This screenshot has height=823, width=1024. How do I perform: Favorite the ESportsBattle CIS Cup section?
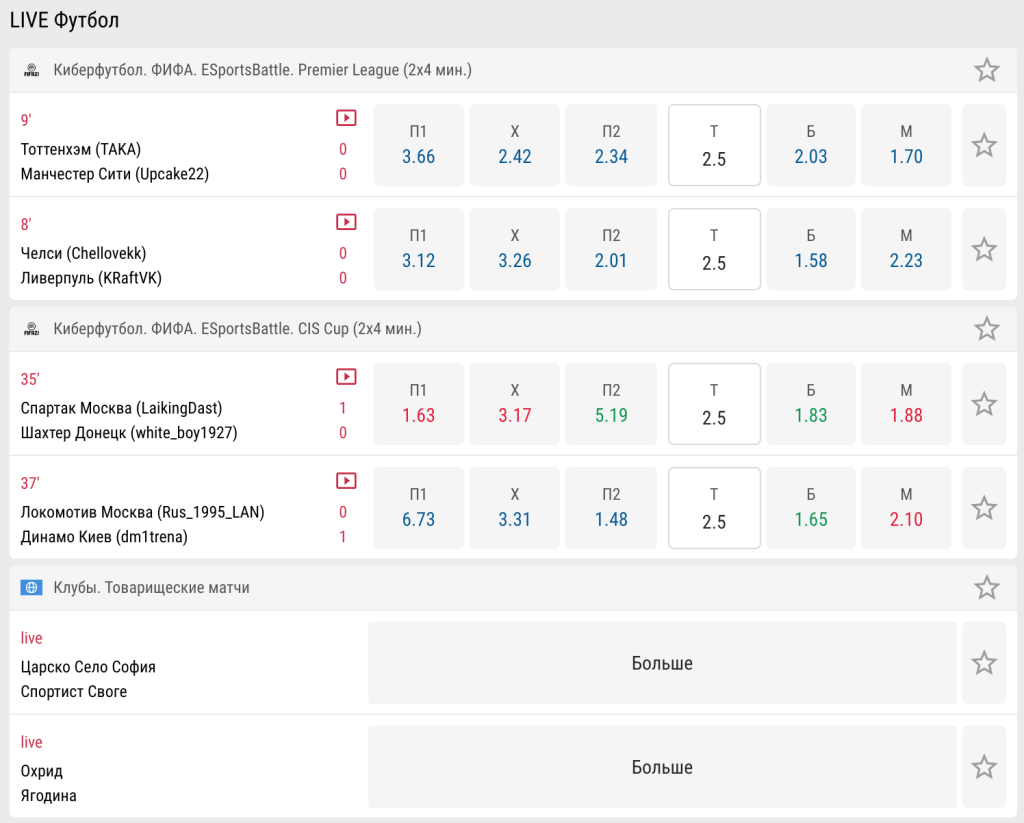pyautogui.click(x=986, y=329)
